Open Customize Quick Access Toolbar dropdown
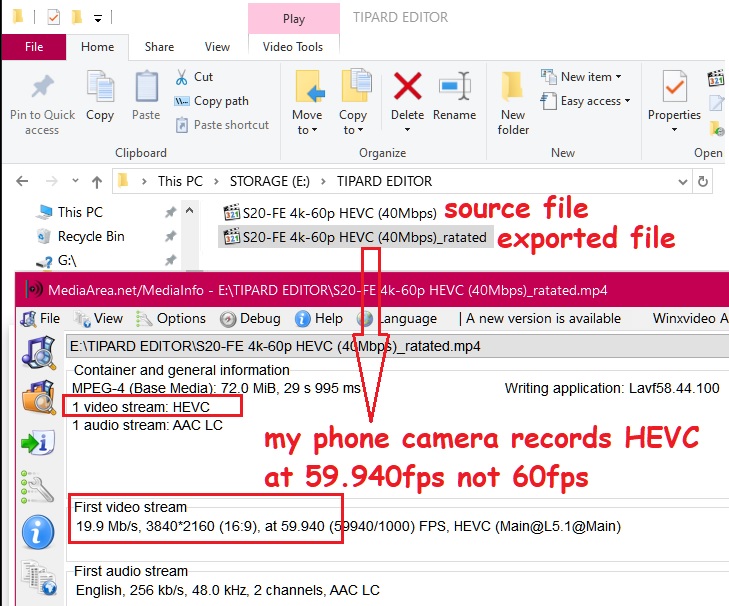 click(x=98, y=18)
